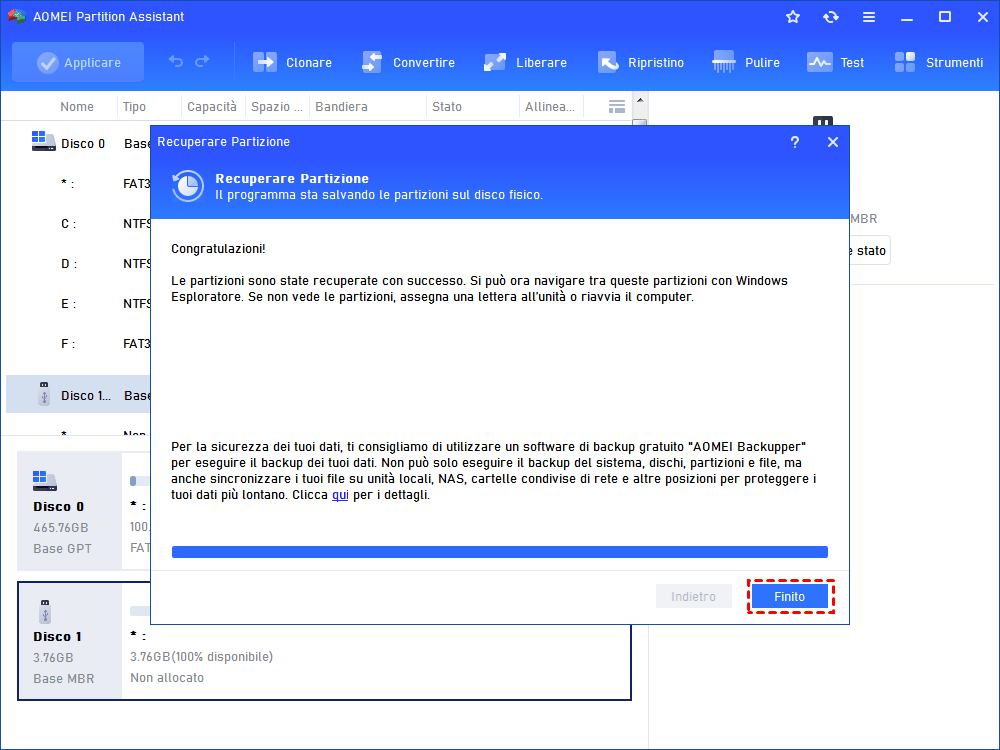
Task: Click the Applicare button in the toolbar
Action: [78, 62]
